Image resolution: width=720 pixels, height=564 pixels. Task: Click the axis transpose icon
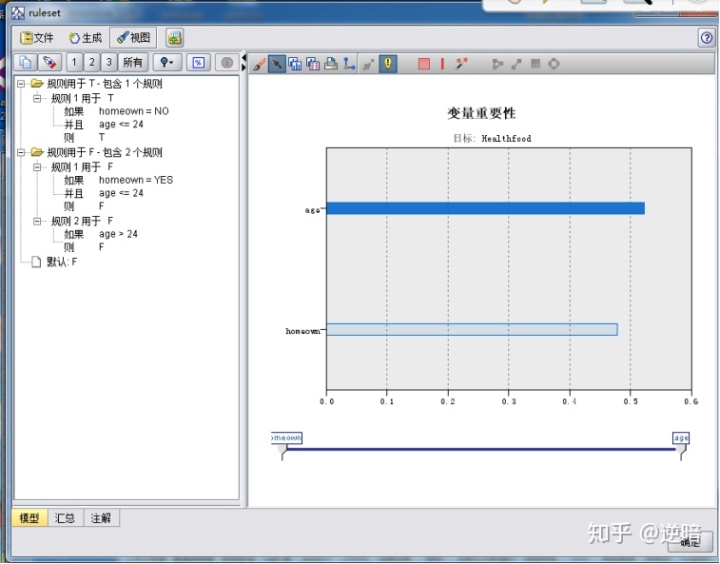click(349, 64)
